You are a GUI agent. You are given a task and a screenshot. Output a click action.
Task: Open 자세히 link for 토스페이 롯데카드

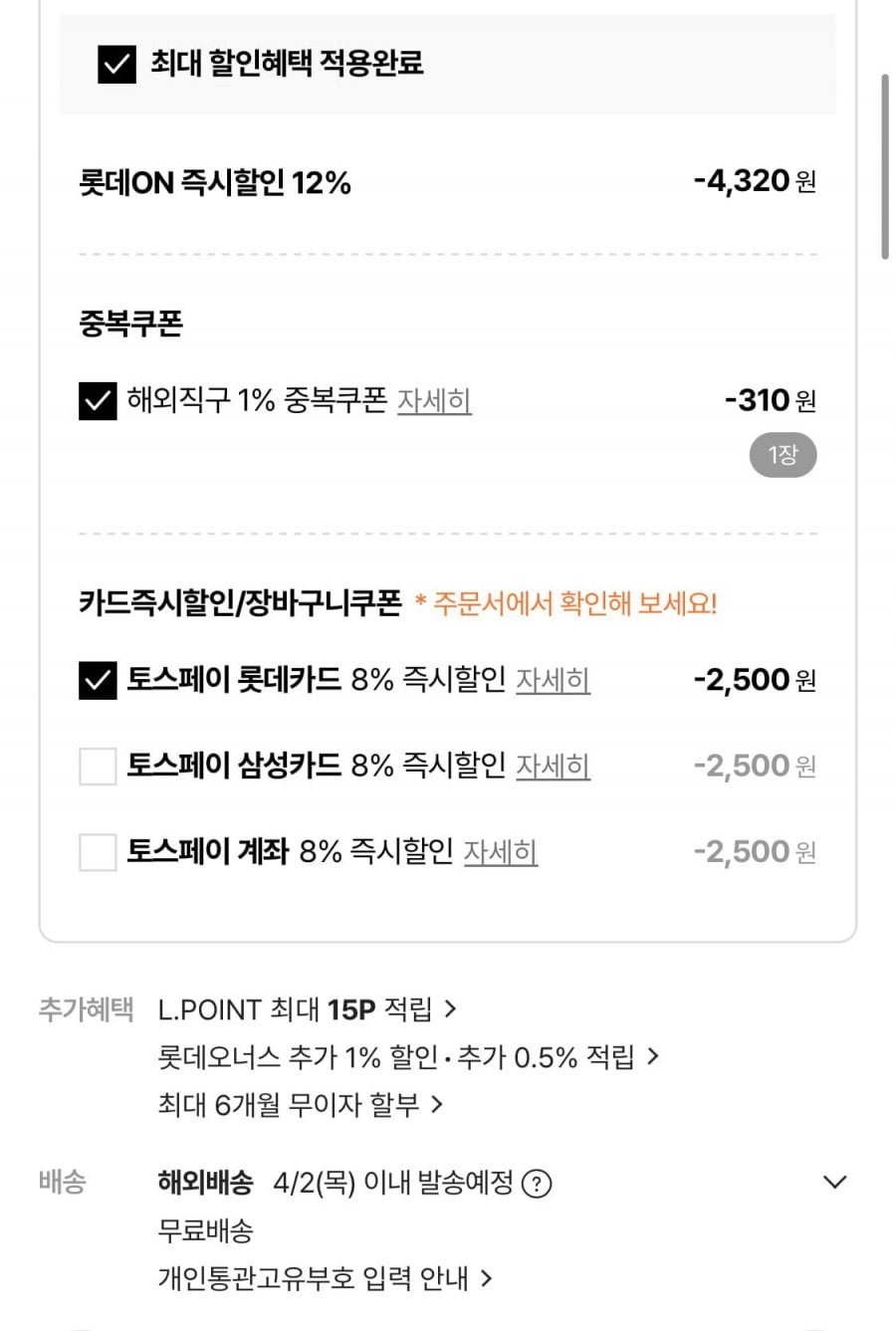tap(553, 681)
